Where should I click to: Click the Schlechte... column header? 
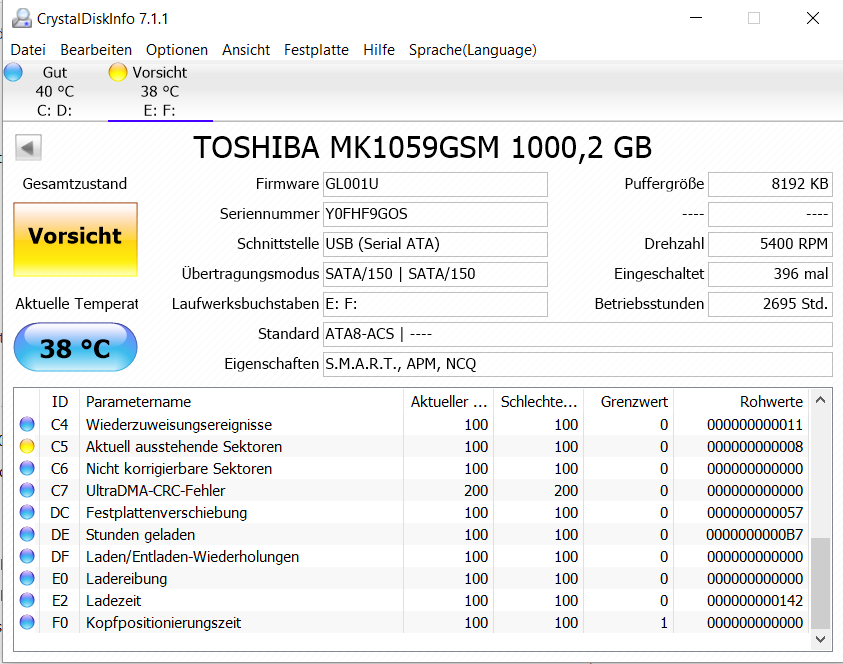point(538,402)
